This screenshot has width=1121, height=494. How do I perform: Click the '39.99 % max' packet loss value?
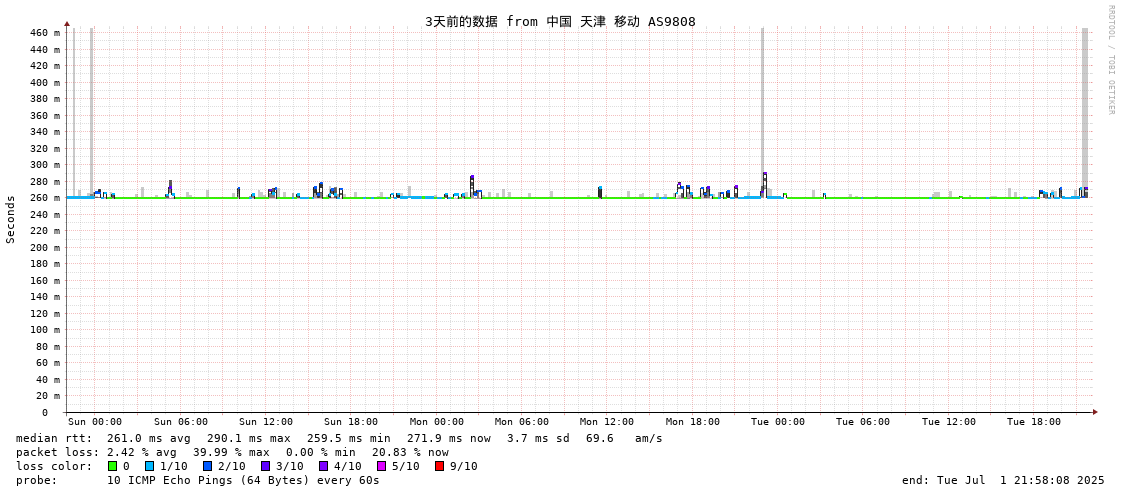click(x=234, y=453)
